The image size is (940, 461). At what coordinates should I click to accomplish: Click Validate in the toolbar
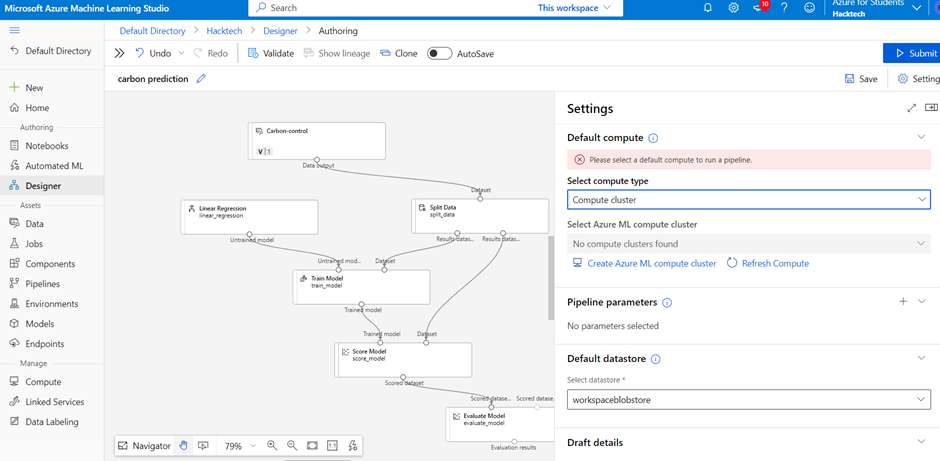coord(271,53)
